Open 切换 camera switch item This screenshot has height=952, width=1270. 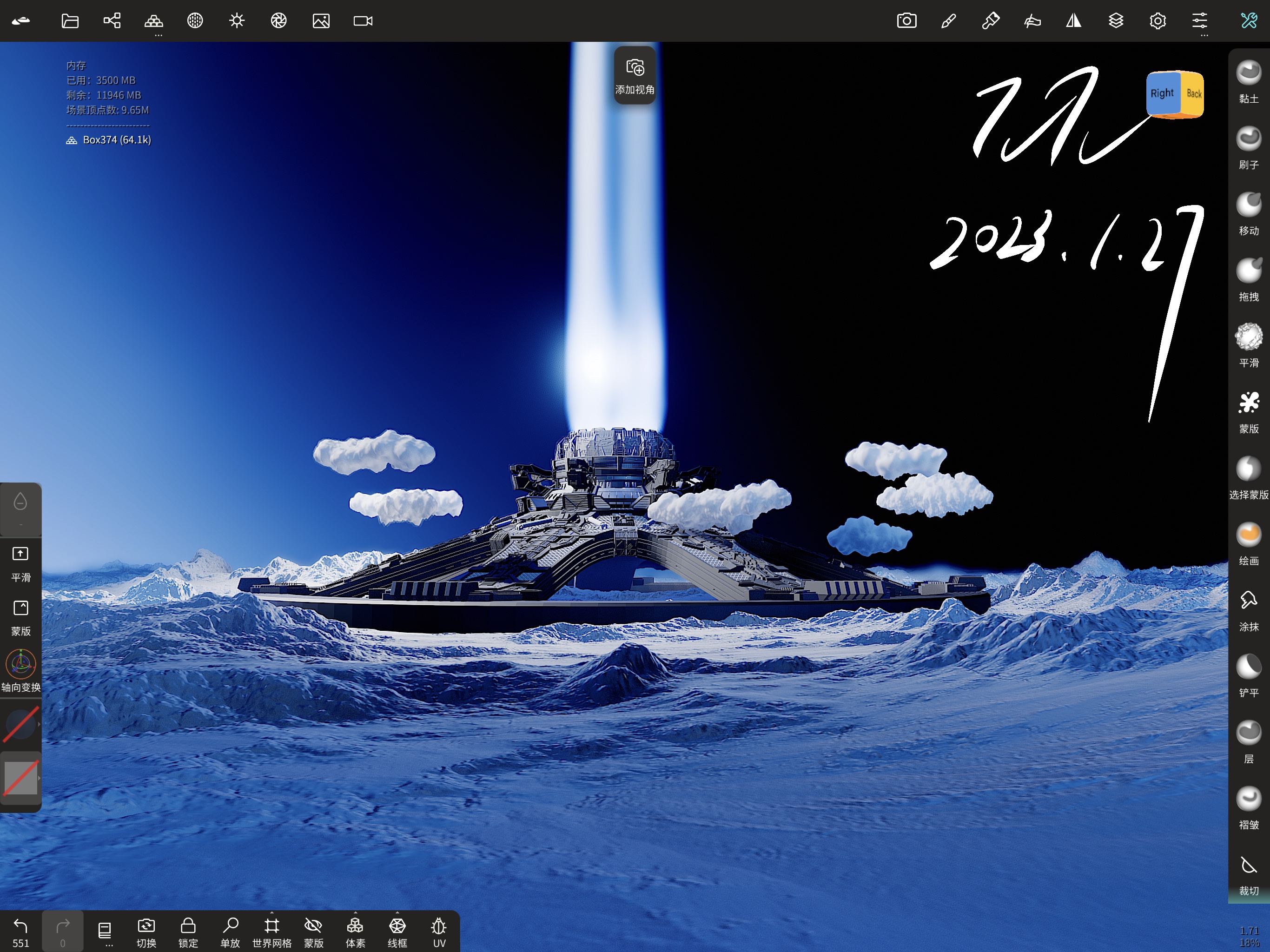pos(146,925)
